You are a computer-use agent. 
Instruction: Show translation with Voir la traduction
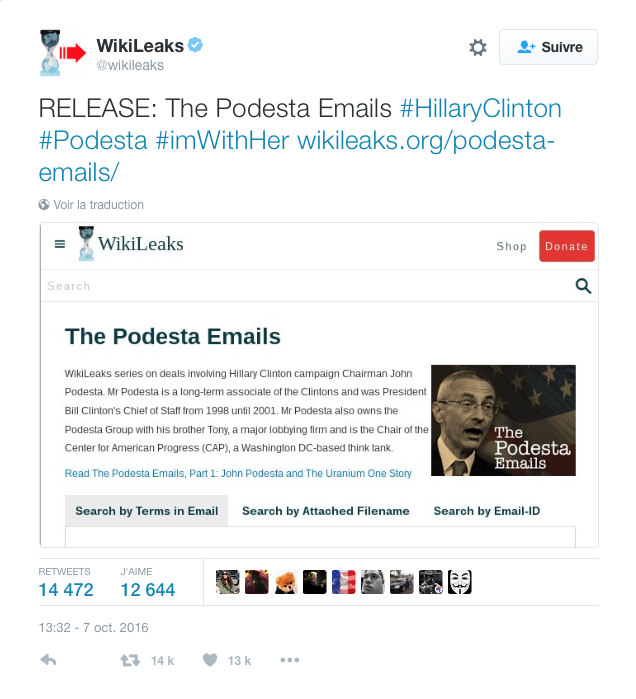pyautogui.click(x=98, y=205)
